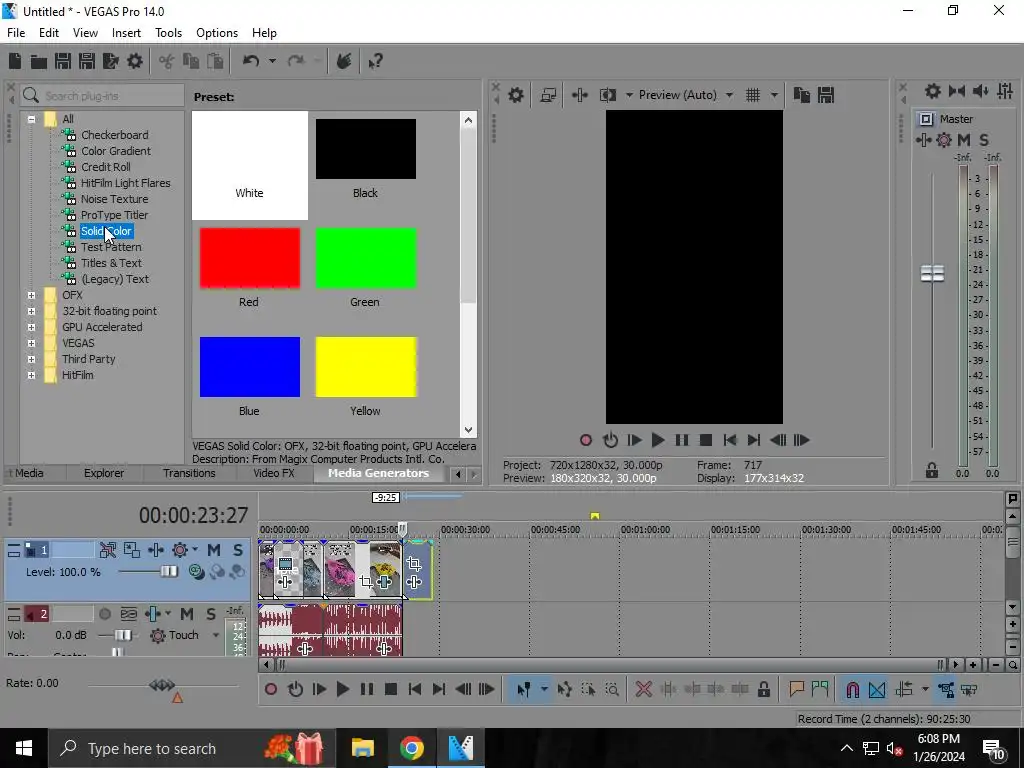
Task: Open the Preview (Auto) quality dropdown
Action: tap(729, 95)
